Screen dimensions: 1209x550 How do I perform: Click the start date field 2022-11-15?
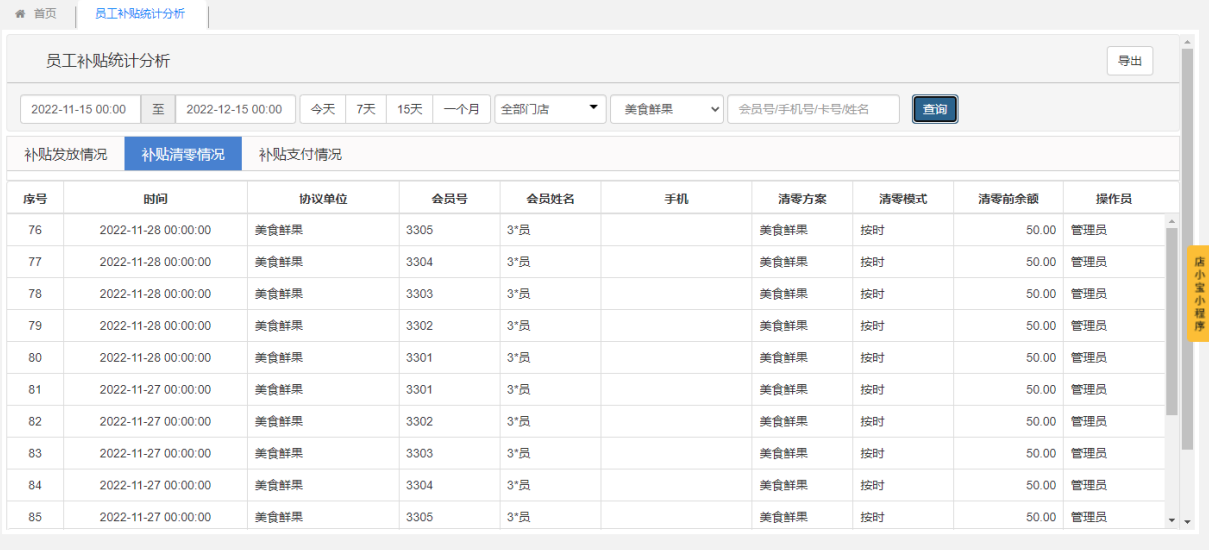coord(80,109)
